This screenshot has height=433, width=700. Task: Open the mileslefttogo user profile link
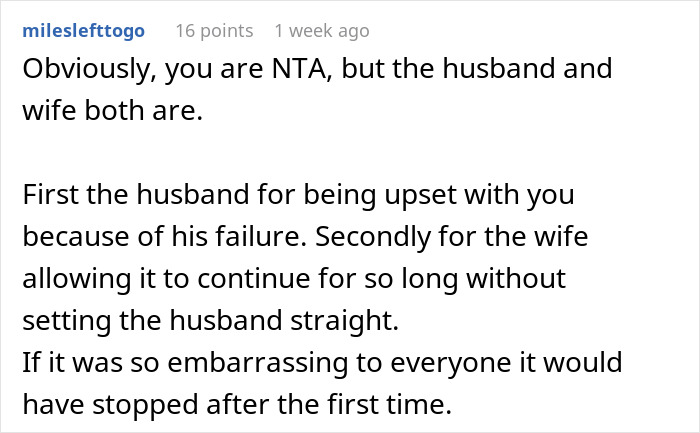pos(83,31)
